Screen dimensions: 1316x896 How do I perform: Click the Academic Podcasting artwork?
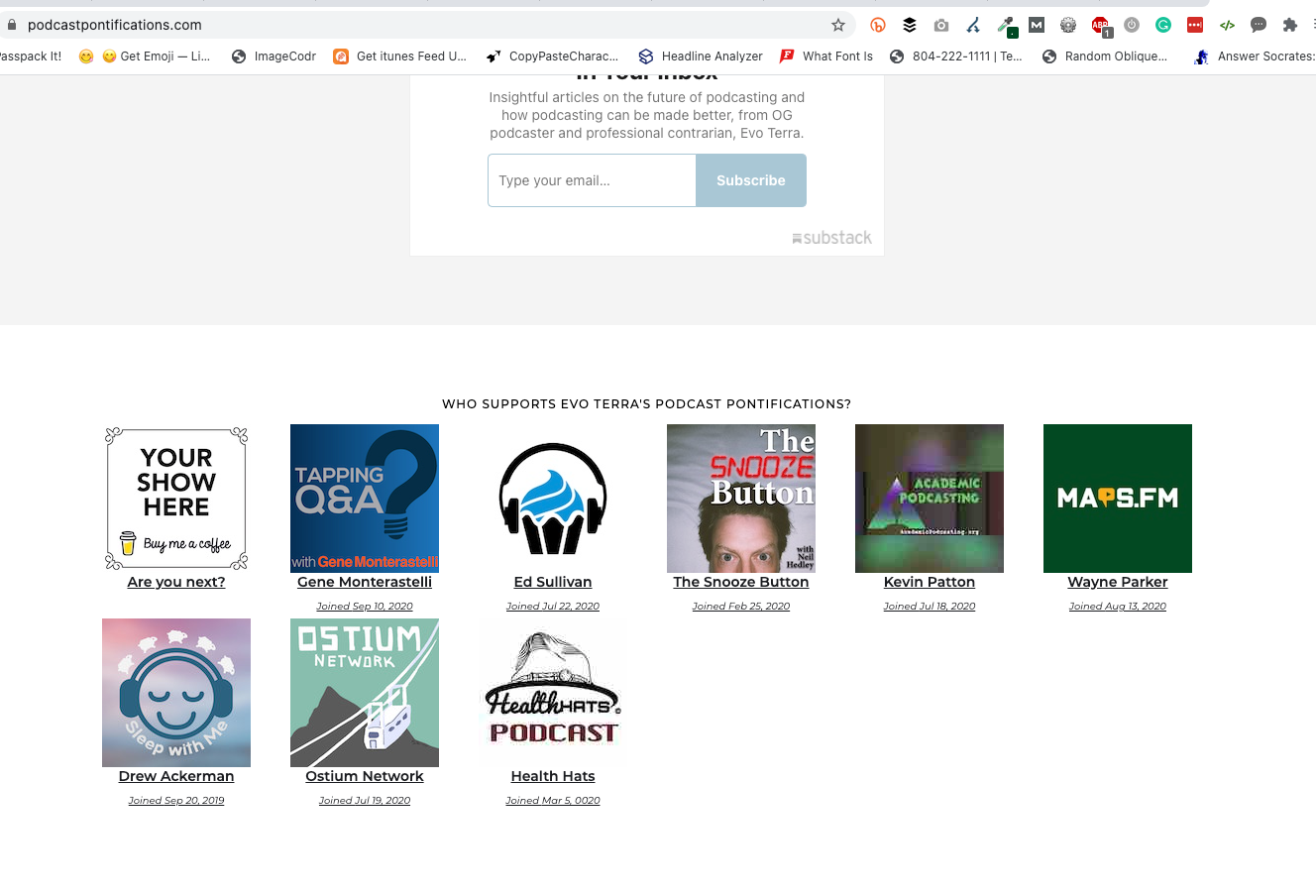(x=930, y=499)
